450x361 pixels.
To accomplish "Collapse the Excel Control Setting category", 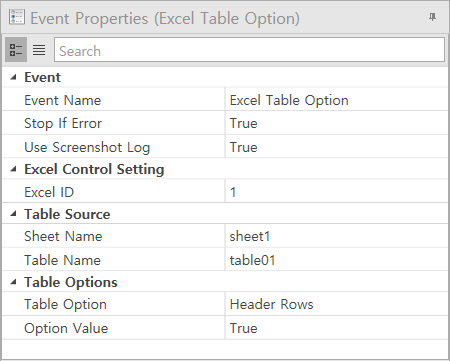I will point(13,169).
